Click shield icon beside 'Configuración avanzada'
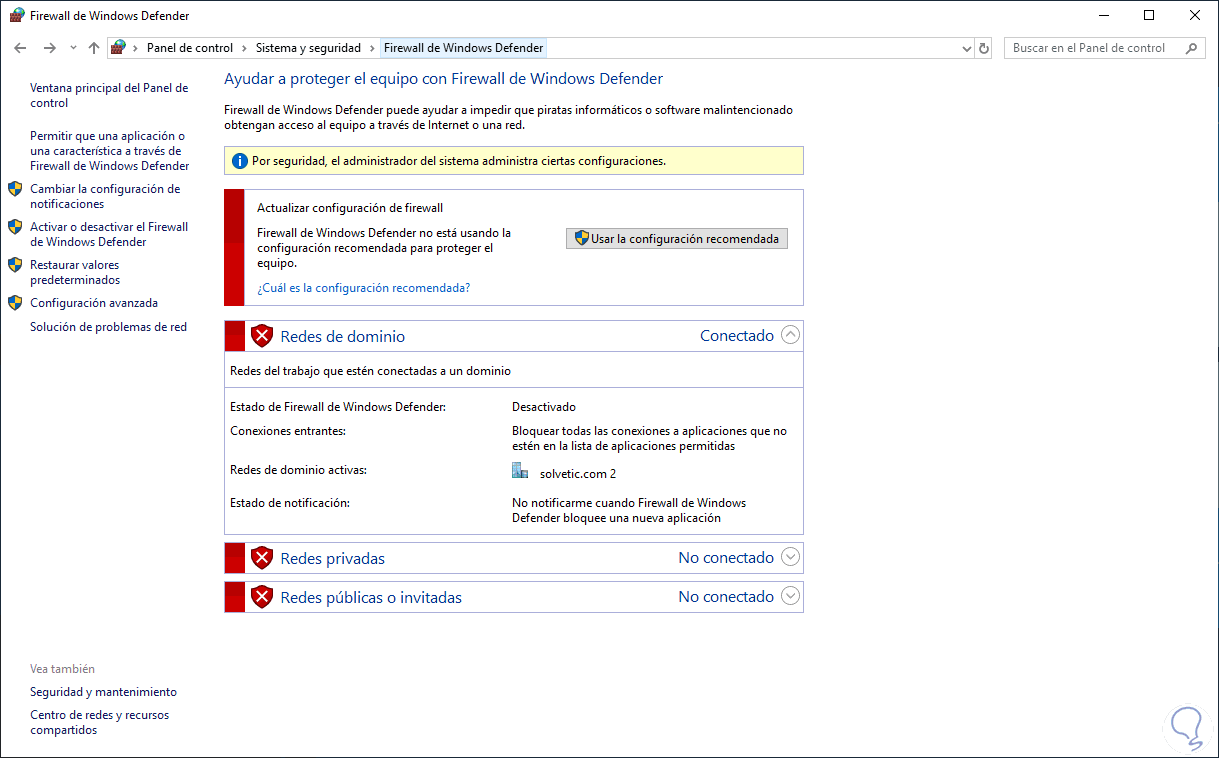The width and height of the screenshot is (1219, 758). click(15, 303)
